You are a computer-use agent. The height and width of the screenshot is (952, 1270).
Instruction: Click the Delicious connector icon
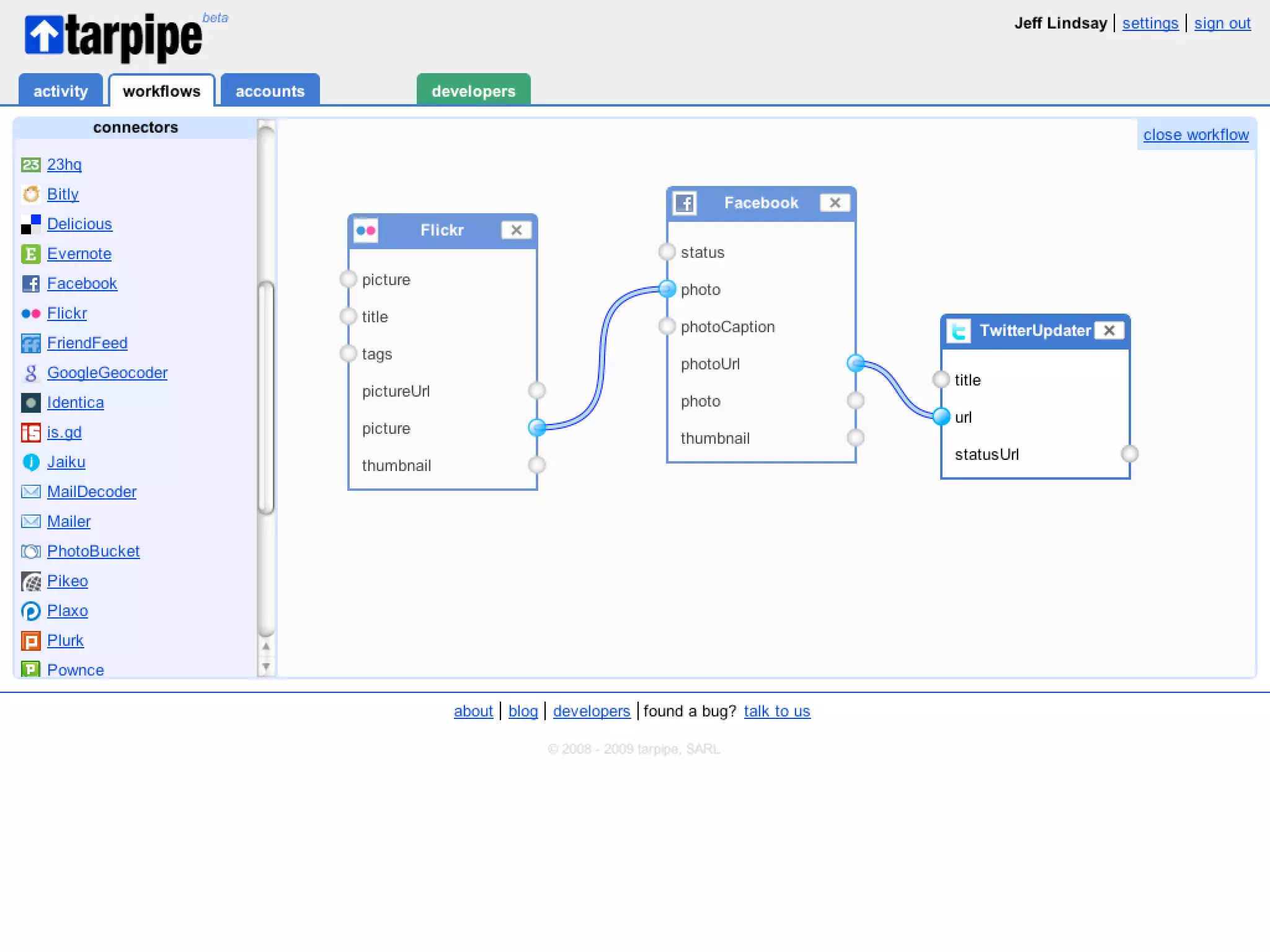(30, 224)
